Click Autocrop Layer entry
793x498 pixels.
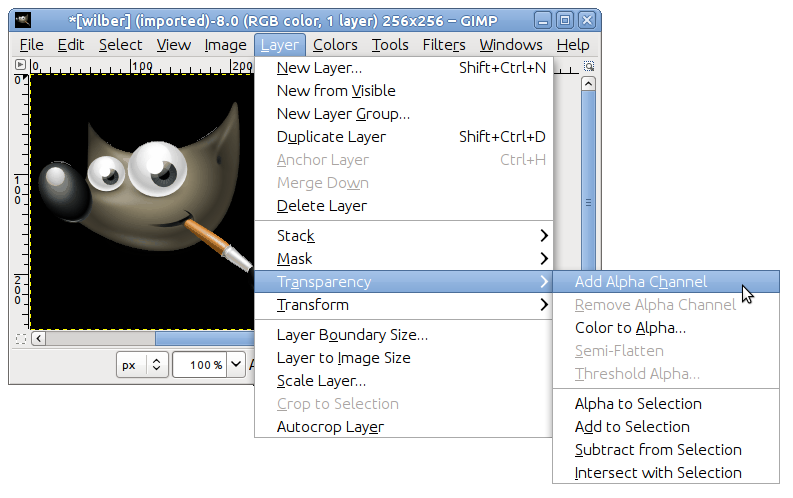(x=330, y=427)
